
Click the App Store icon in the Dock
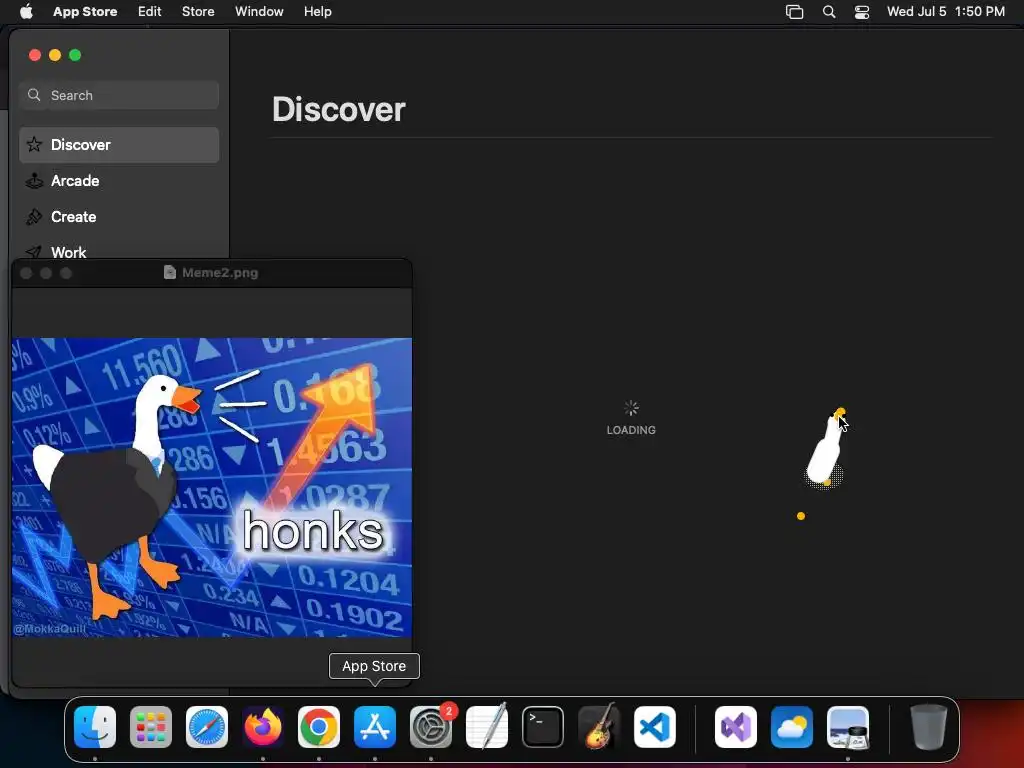pyautogui.click(x=375, y=727)
